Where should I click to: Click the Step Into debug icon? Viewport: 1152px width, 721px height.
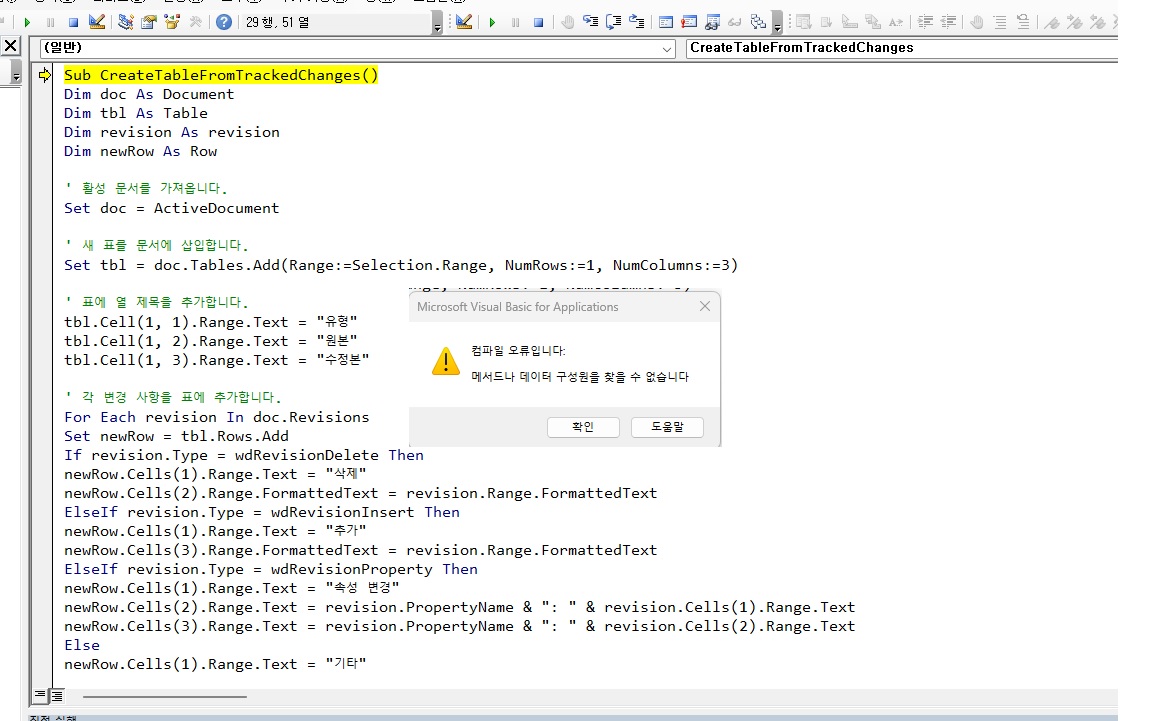(x=591, y=22)
